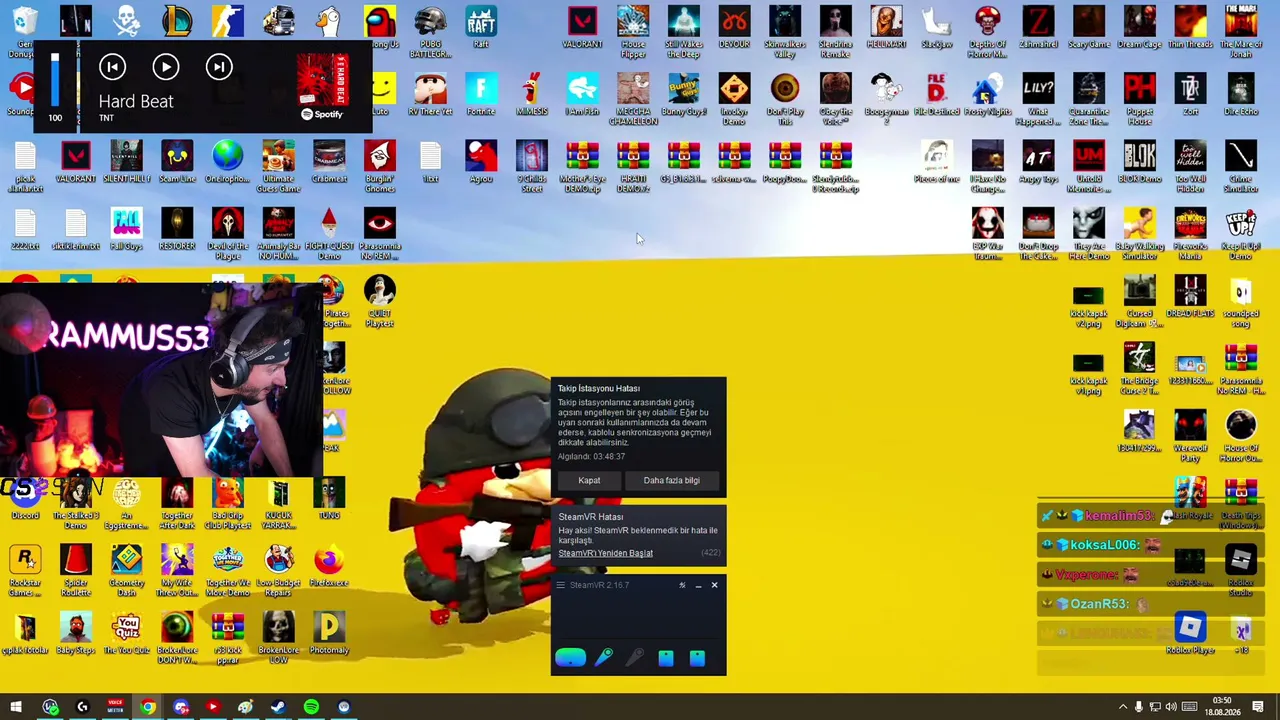Open the Werewolf Party desktop icon
This screenshot has width=1280, height=720.
pyautogui.click(x=1190, y=436)
